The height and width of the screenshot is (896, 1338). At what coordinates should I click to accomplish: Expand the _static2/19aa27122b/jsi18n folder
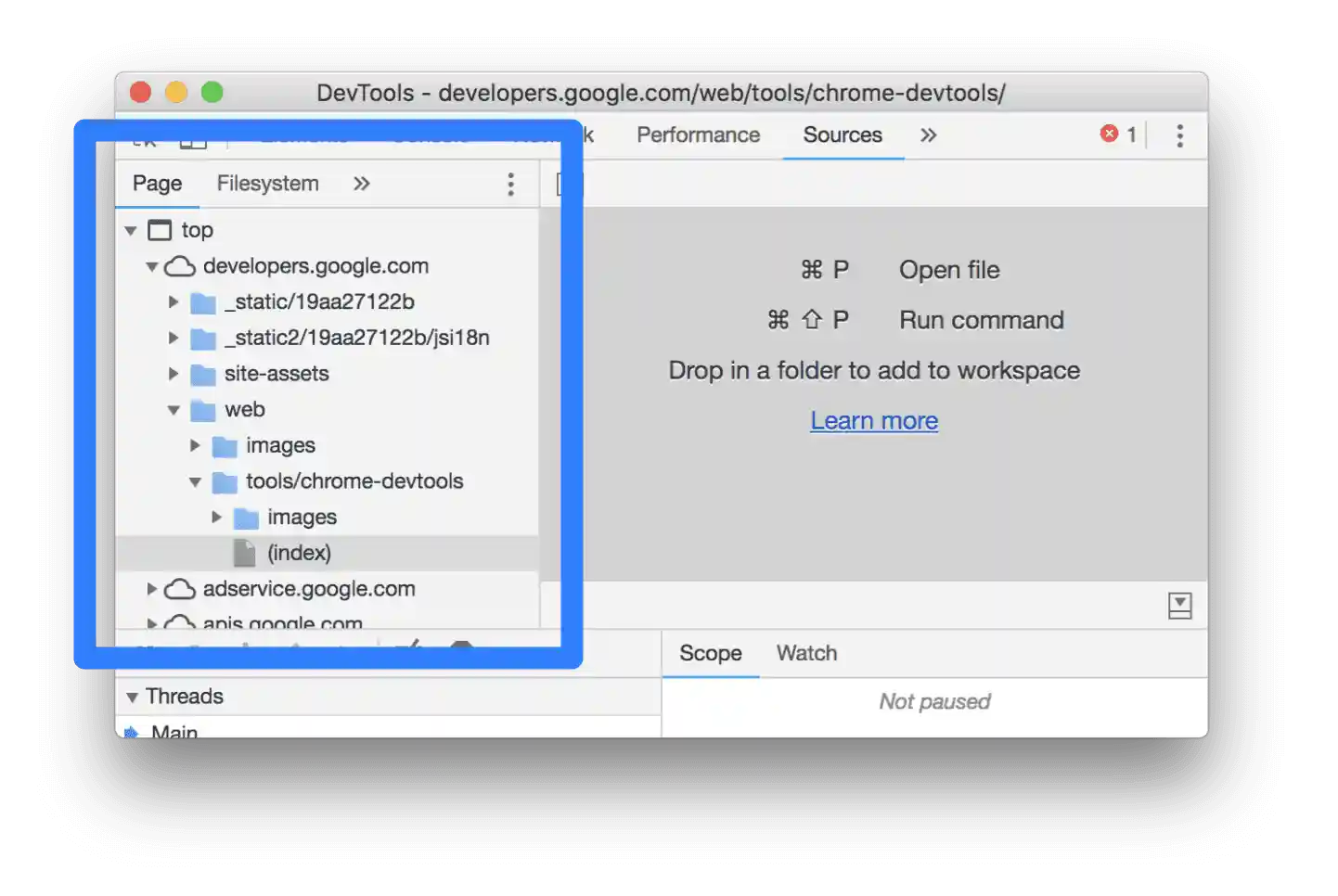pyautogui.click(x=174, y=339)
